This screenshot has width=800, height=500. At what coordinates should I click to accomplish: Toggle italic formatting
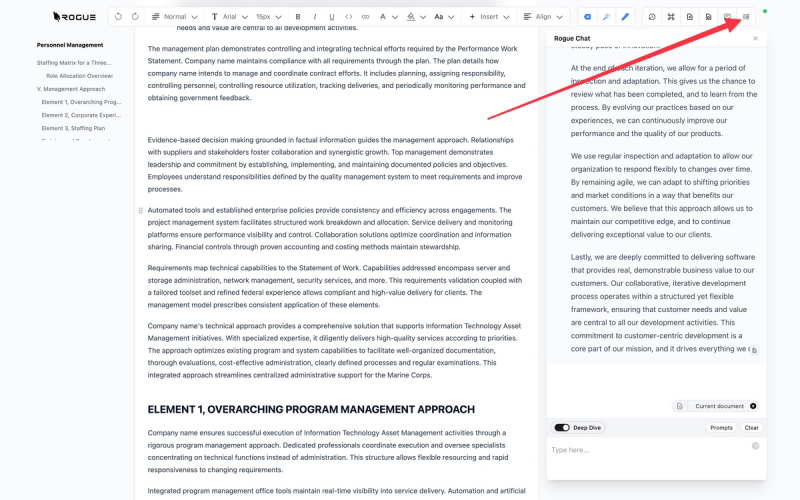(315, 17)
